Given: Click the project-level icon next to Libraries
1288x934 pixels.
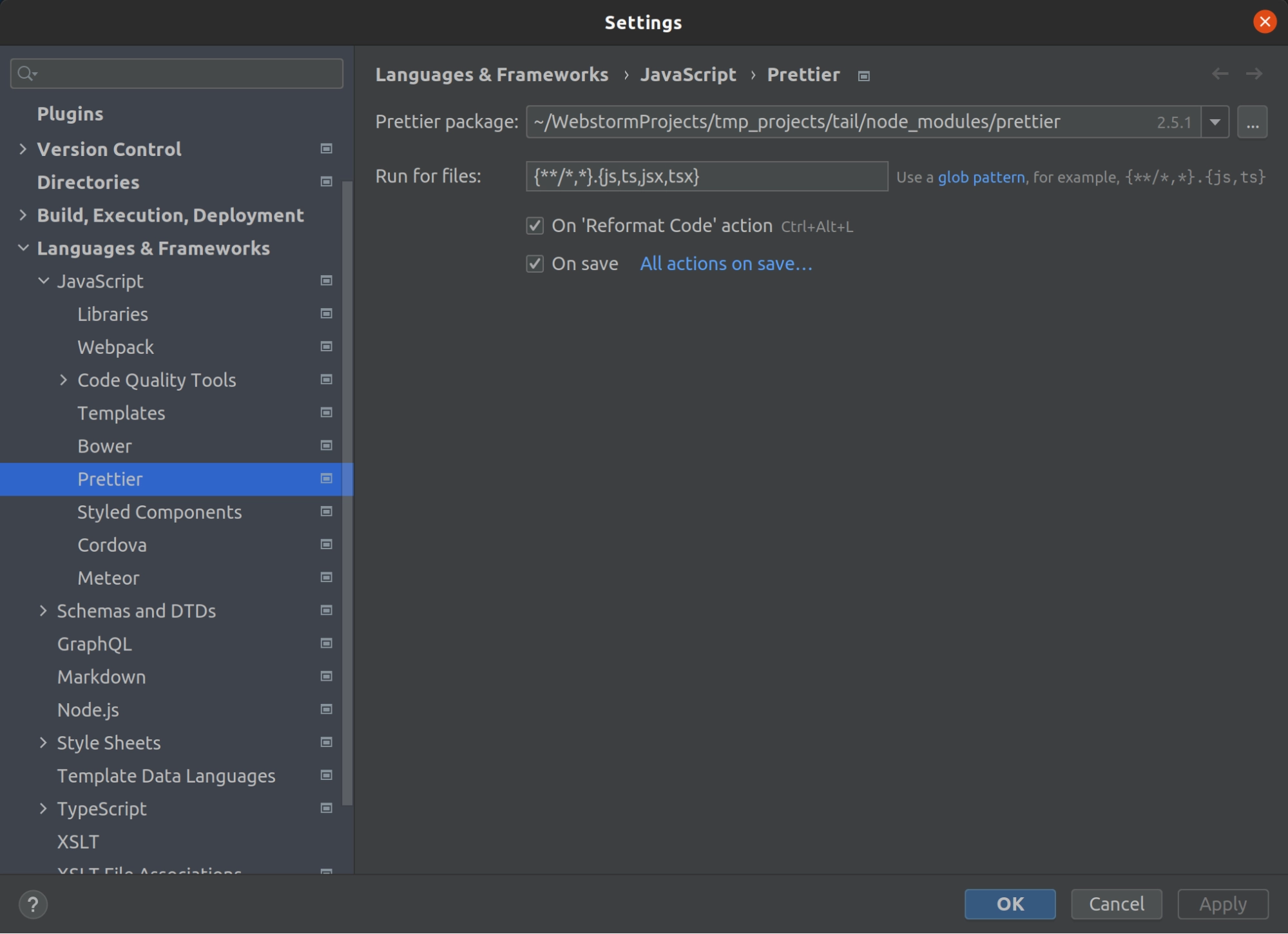Looking at the screenshot, I should coord(327,313).
